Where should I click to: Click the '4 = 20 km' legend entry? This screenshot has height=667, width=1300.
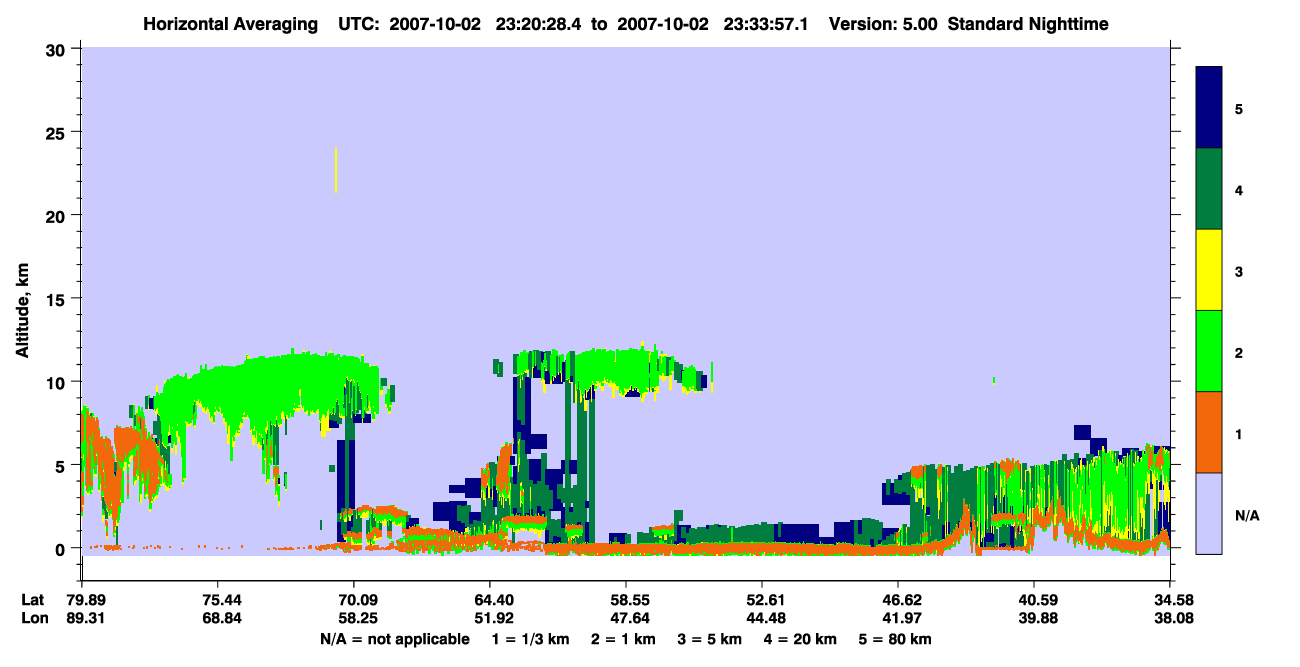click(800, 639)
